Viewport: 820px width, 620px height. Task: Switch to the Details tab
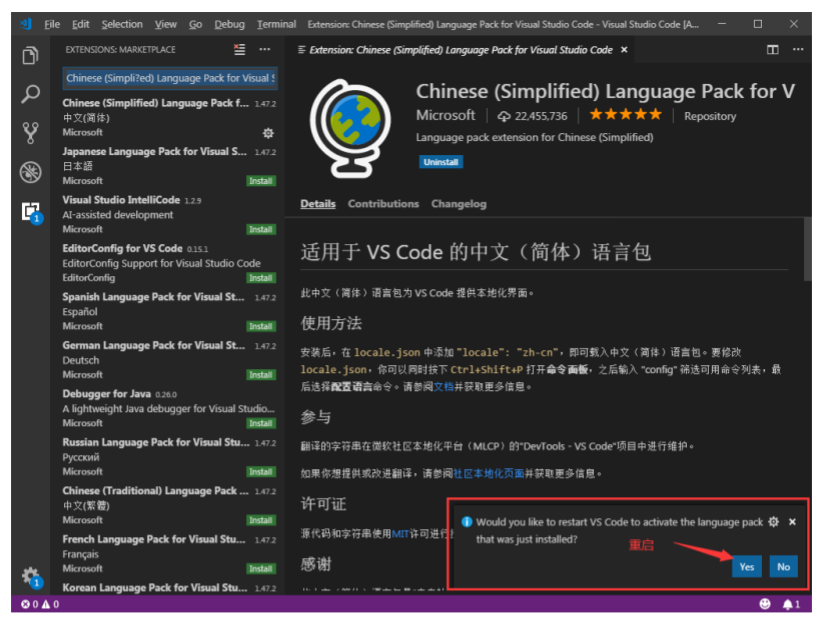[x=317, y=204]
